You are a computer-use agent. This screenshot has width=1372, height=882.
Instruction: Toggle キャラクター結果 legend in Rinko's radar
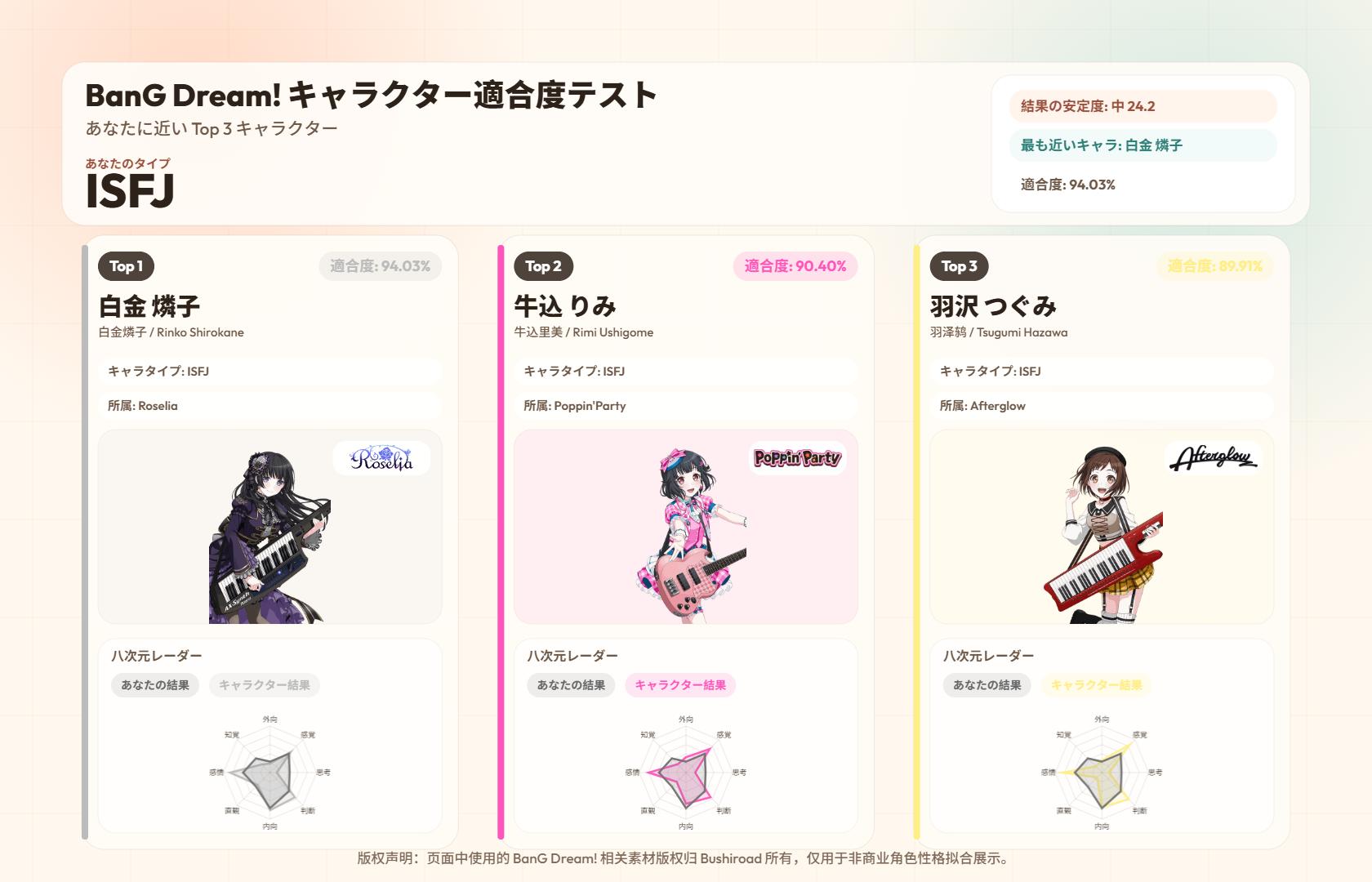click(265, 685)
